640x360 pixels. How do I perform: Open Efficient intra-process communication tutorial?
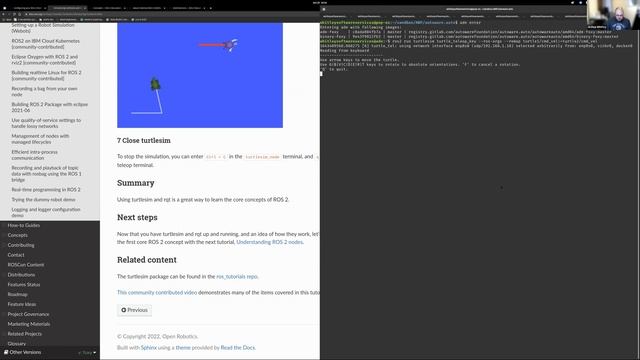coord(34,155)
